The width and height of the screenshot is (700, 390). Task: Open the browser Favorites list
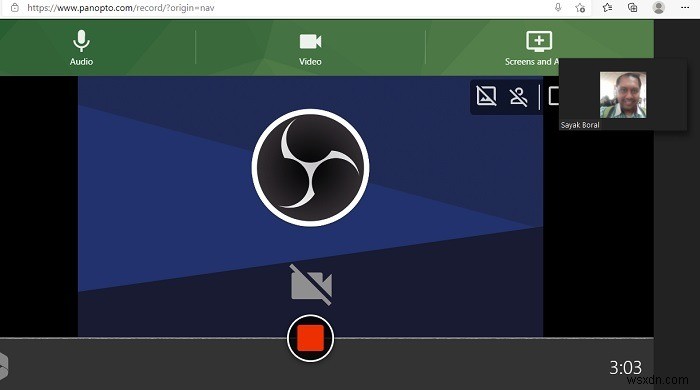click(607, 8)
